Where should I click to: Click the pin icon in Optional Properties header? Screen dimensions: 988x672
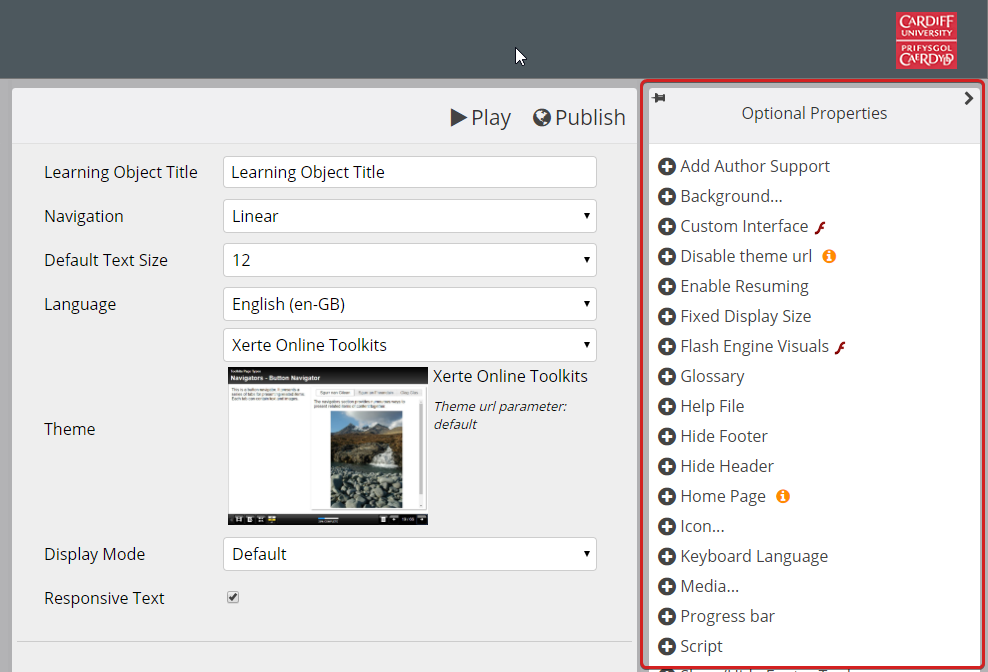659,98
